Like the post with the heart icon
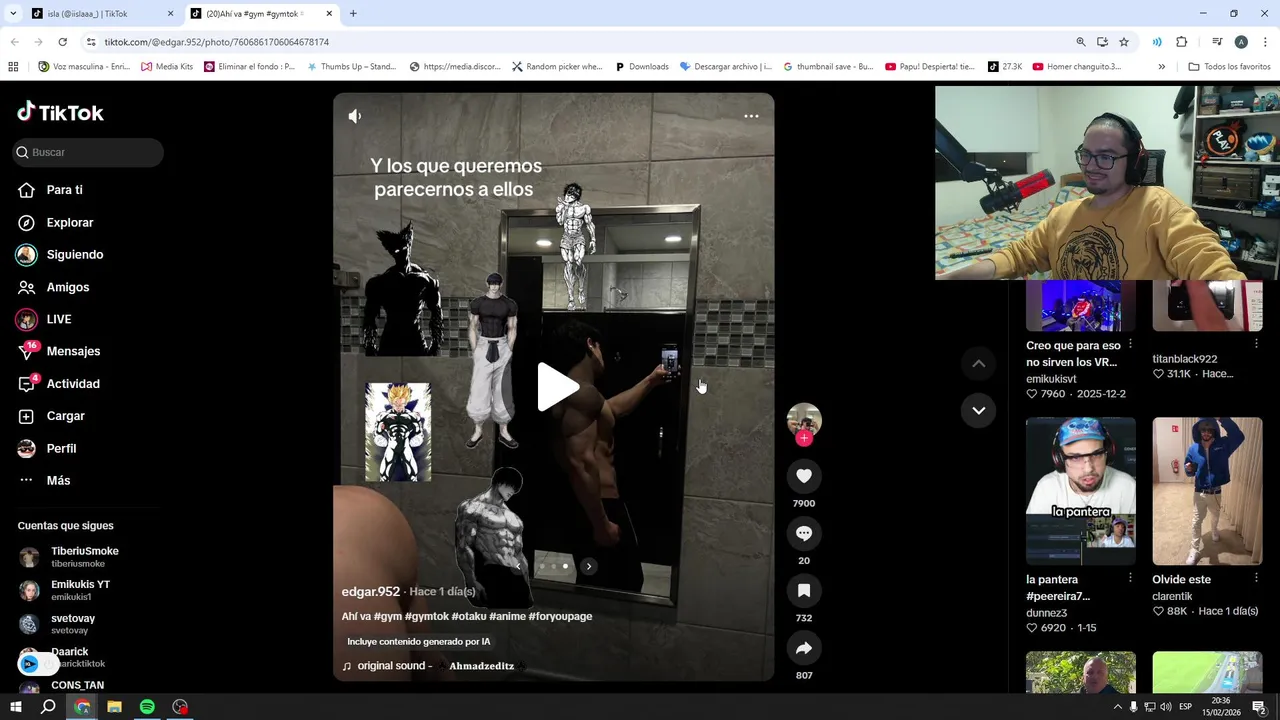 (x=804, y=476)
